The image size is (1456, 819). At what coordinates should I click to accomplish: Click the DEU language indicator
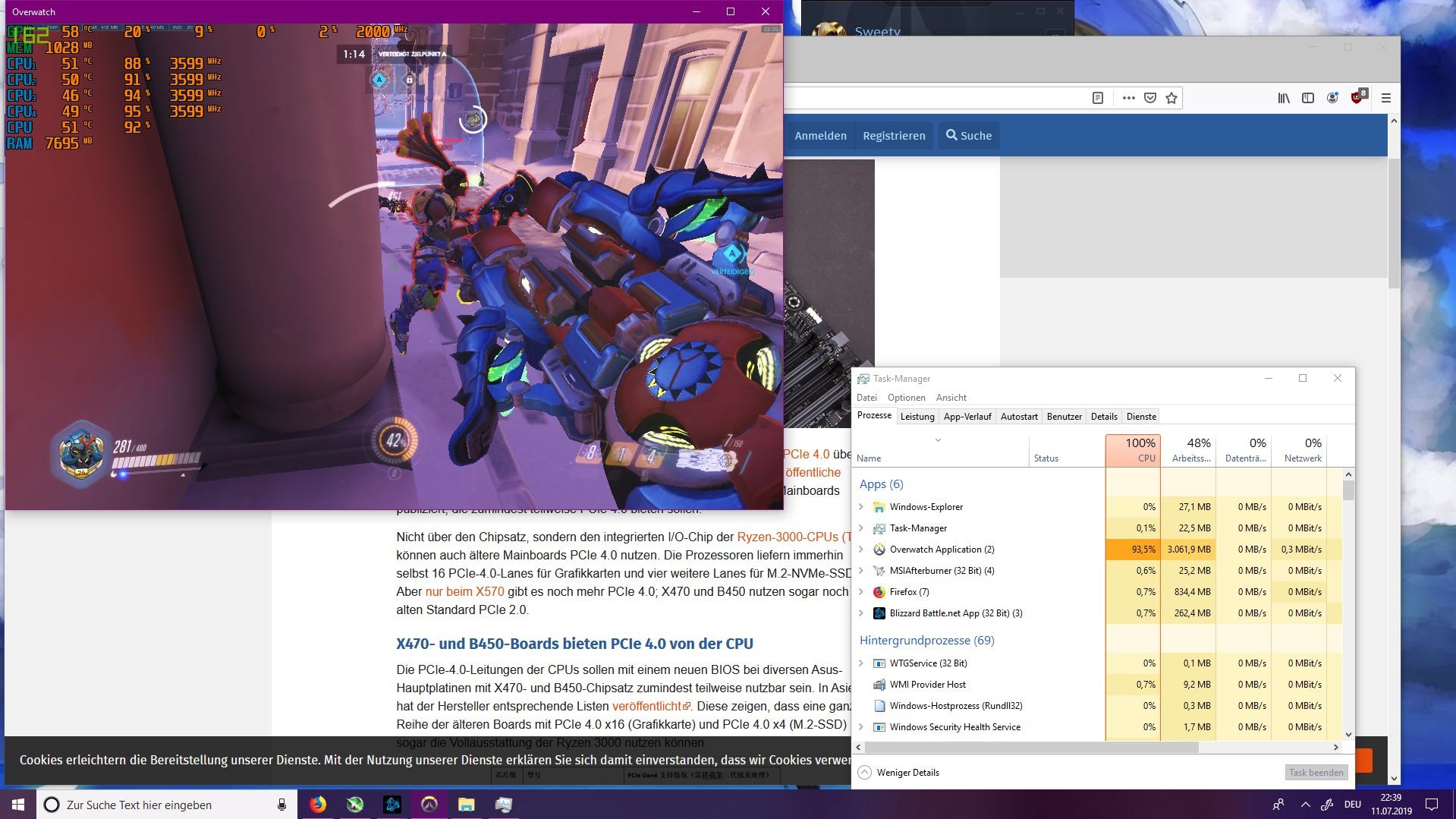1352,805
